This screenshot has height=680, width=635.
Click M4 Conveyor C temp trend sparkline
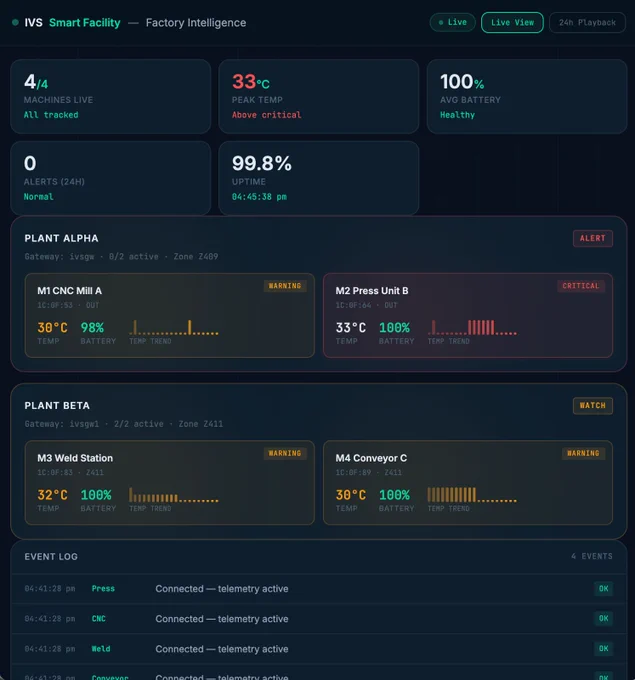[472, 495]
